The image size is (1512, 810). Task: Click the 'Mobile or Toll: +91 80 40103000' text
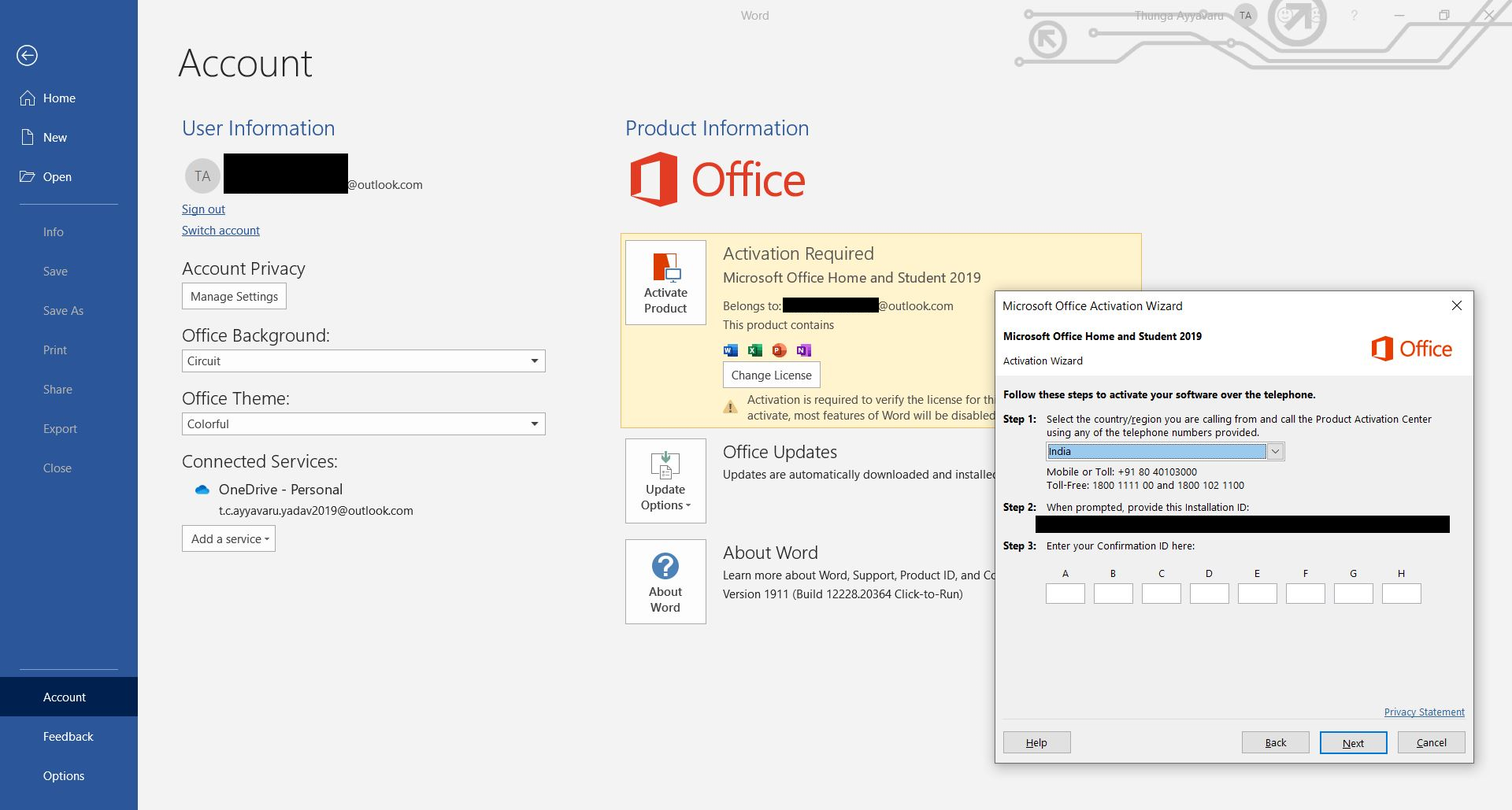(1121, 472)
